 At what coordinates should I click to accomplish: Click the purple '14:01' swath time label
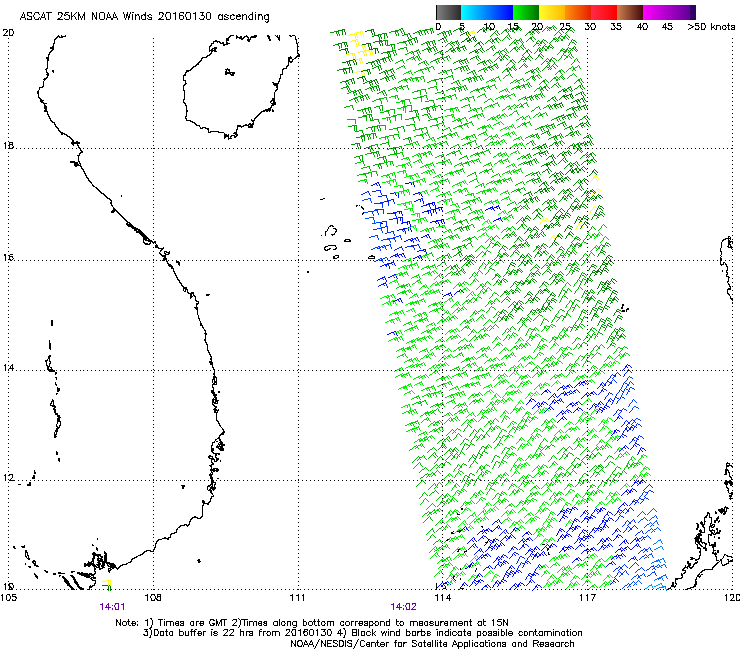(x=112, y=607)
